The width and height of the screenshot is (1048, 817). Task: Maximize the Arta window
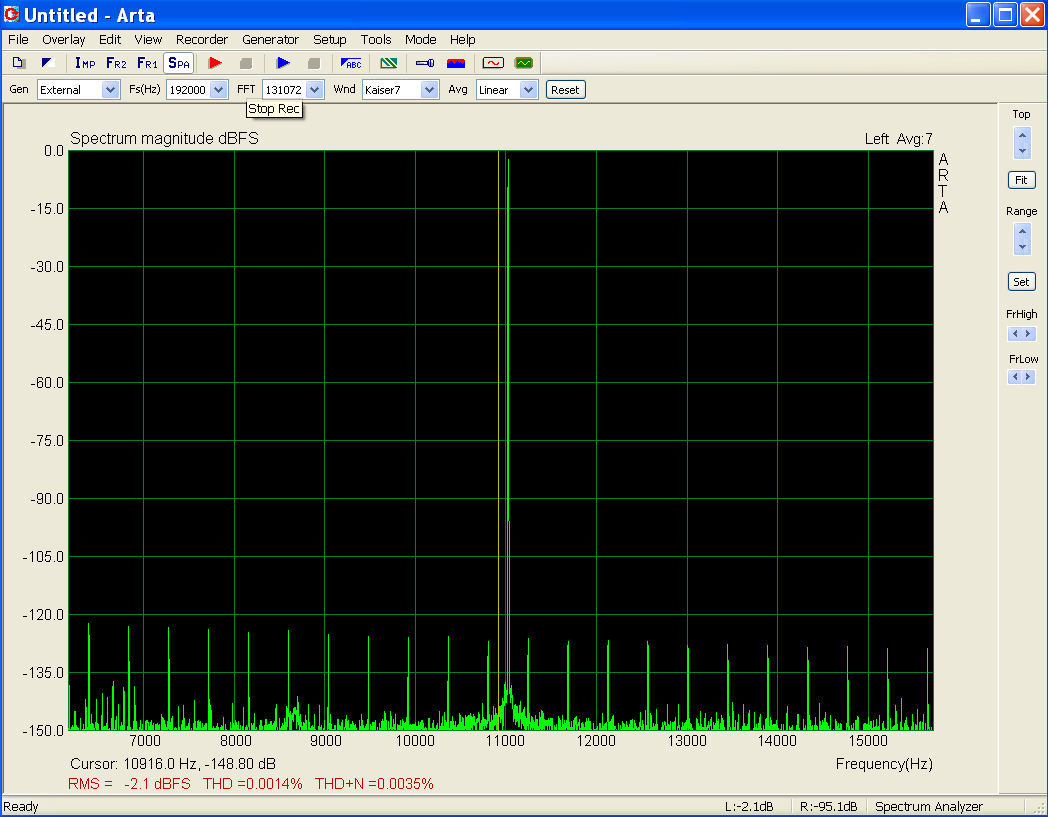coord(1005,14)
